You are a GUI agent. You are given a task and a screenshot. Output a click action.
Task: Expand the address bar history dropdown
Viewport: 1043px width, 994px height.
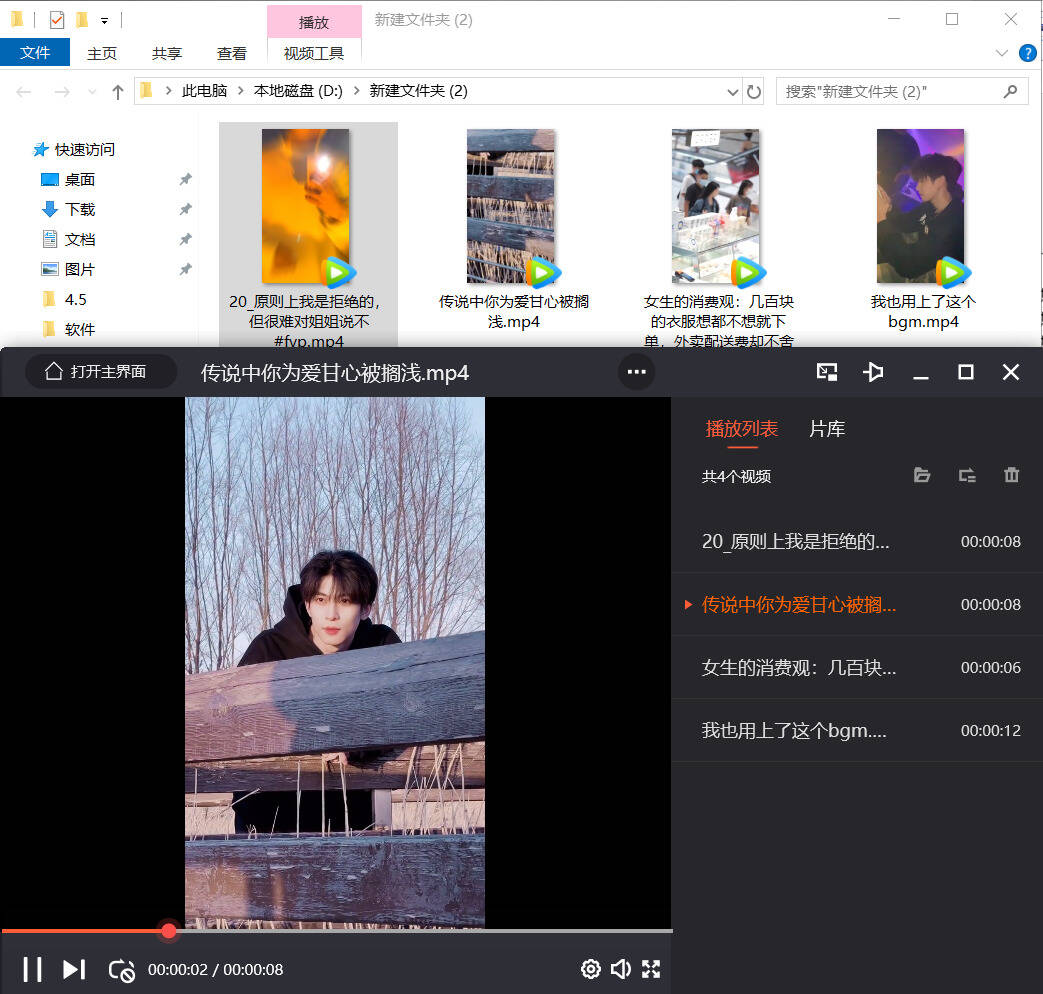click(733, 91)
